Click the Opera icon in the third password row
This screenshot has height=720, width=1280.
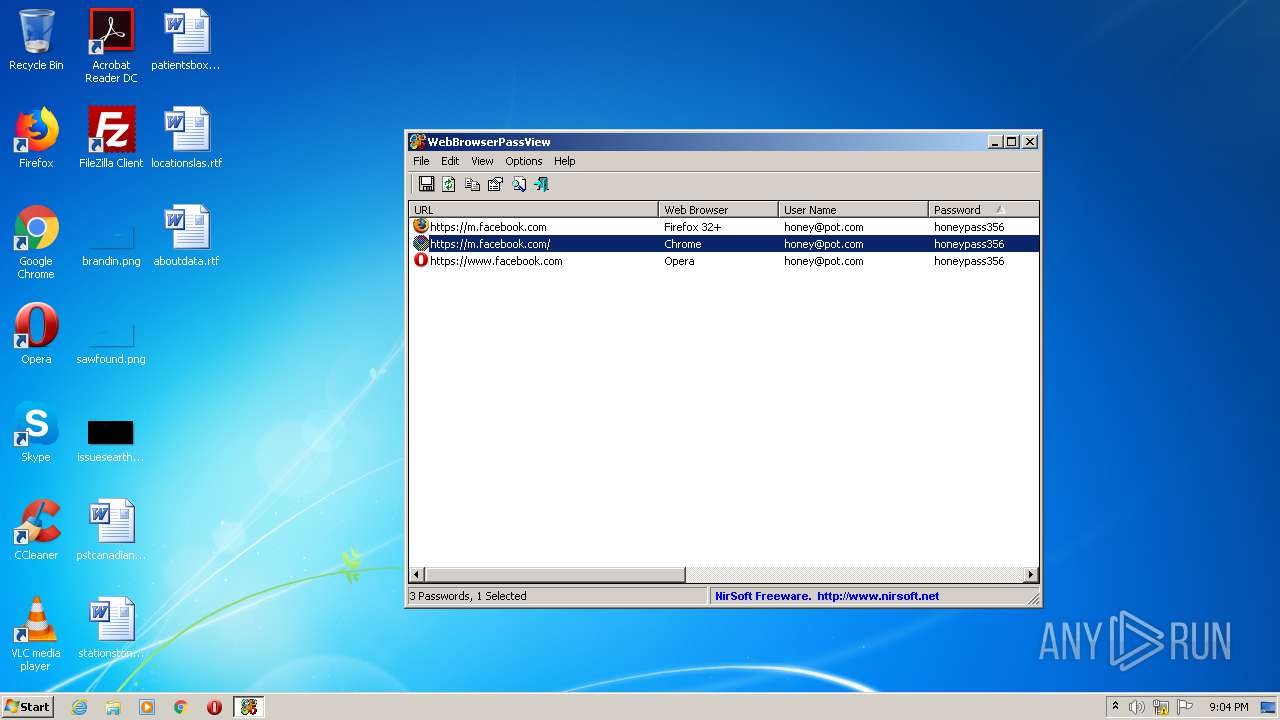(421, 260)
